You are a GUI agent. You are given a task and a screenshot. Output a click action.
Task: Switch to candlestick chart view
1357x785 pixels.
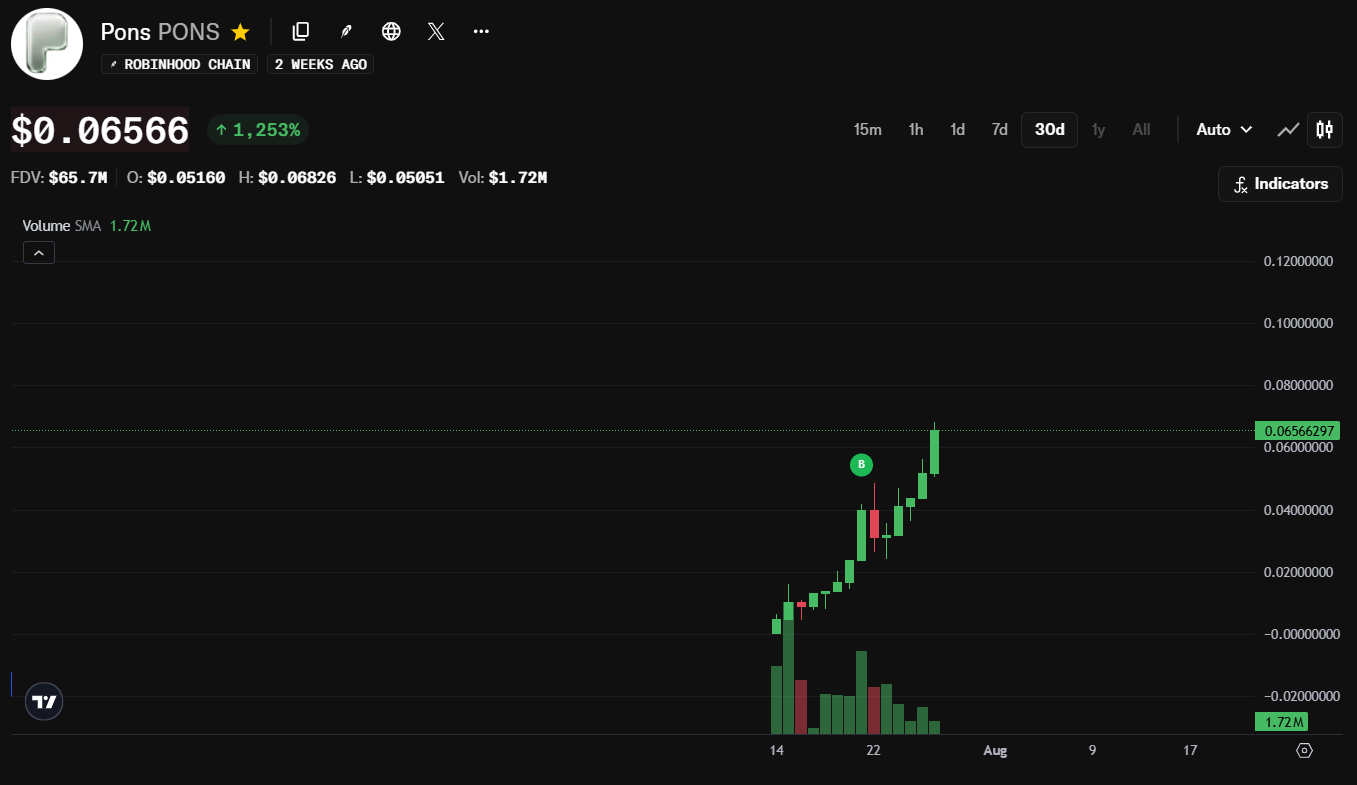pyautogui.click(x=1325, y=129)
